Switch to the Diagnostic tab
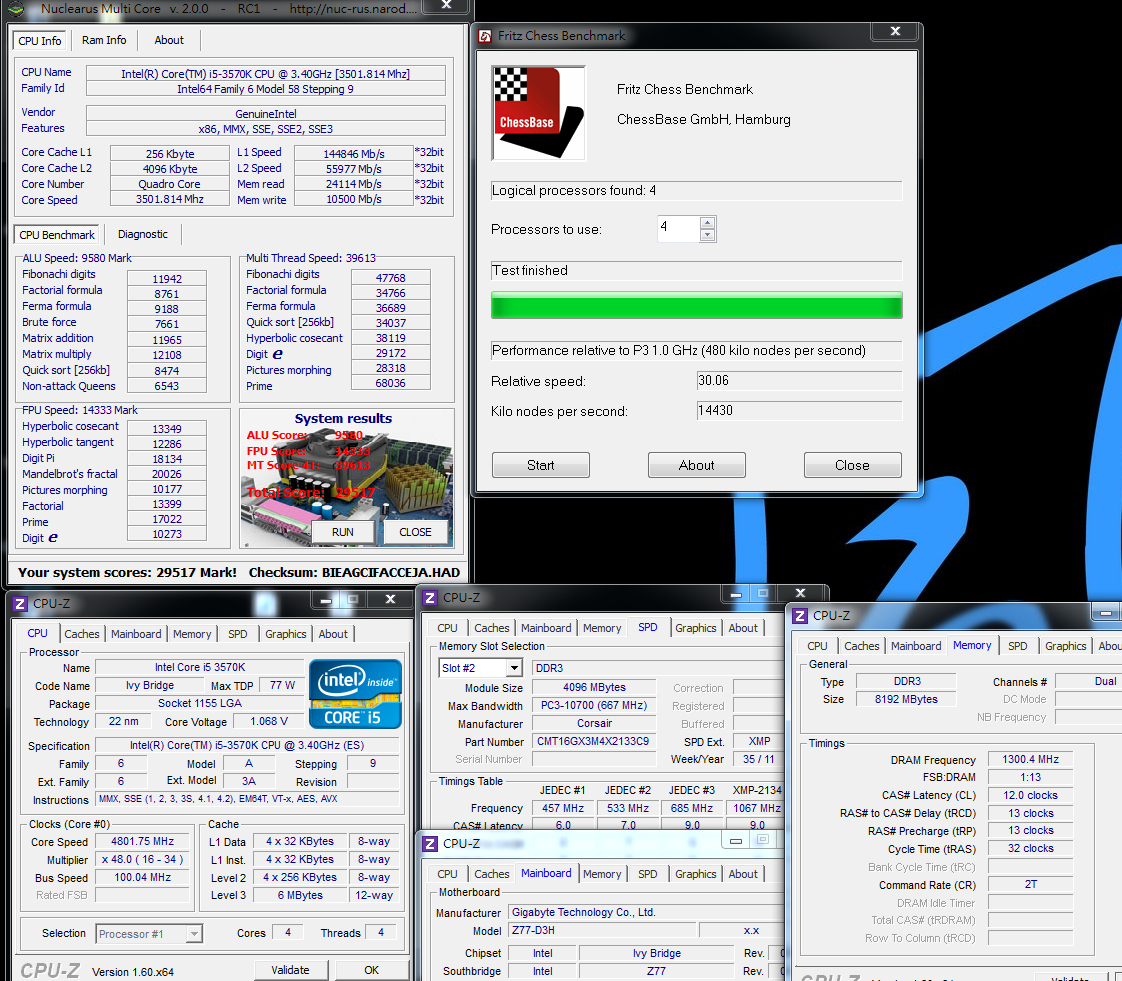This screenshot has height=981, width=1122. (x=142, y=234)
